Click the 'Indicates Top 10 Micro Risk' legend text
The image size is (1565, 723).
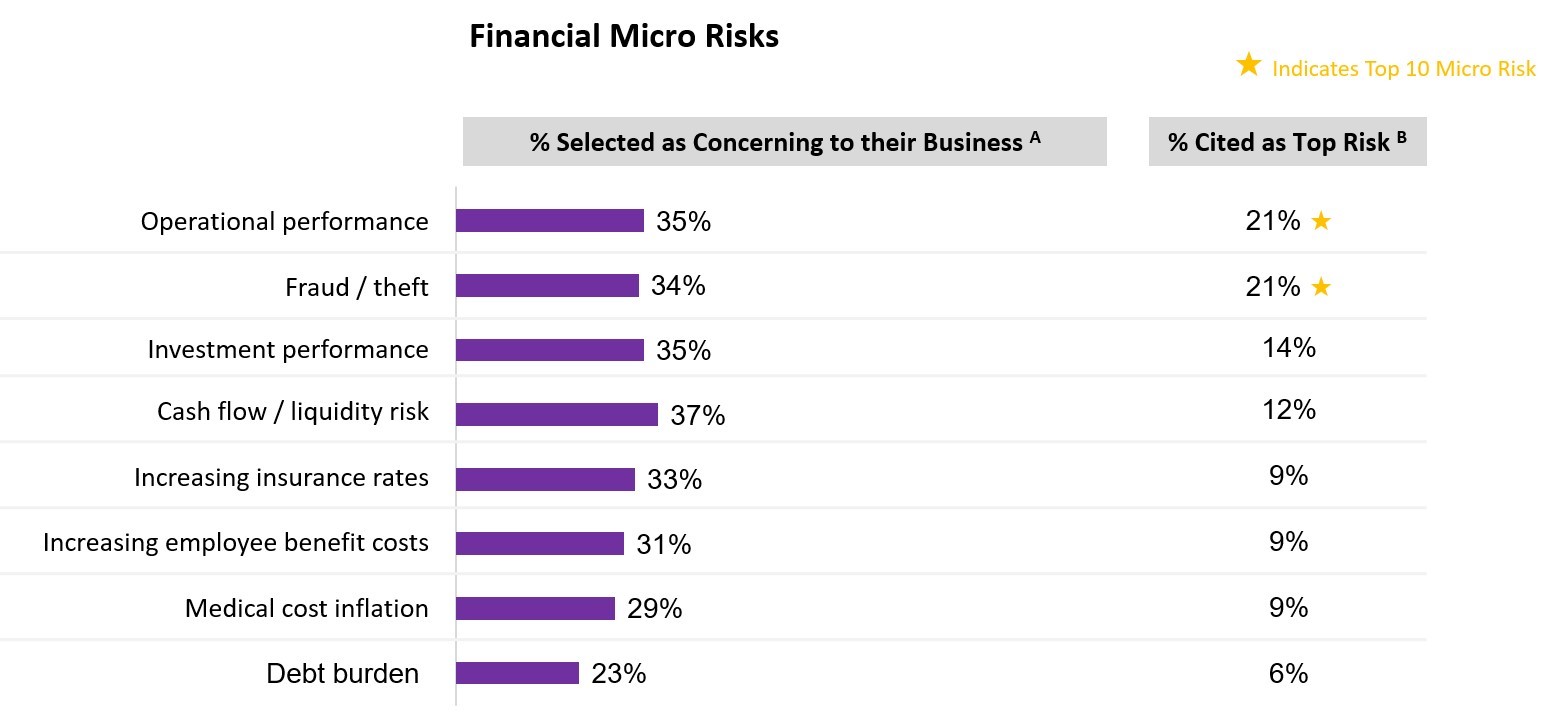[x=1404, y=69]
